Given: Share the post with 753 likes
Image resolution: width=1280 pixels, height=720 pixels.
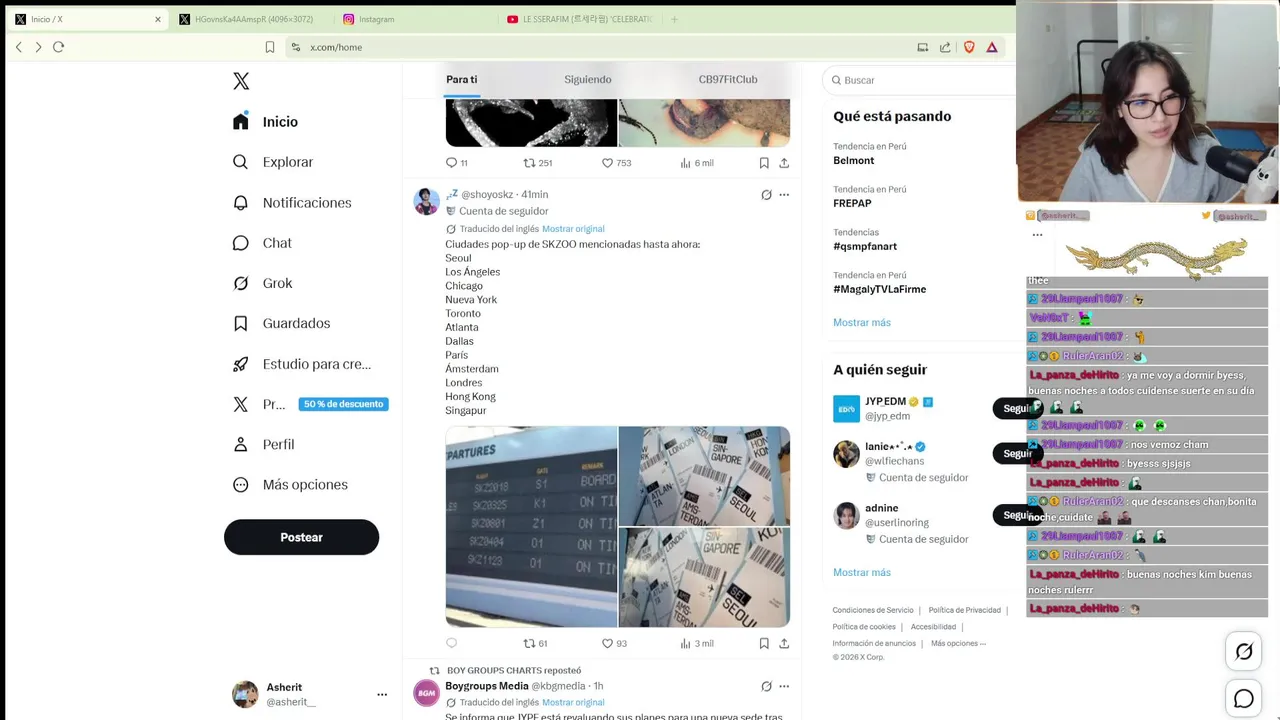Looking at the screenshot, I should coord(784,163).
